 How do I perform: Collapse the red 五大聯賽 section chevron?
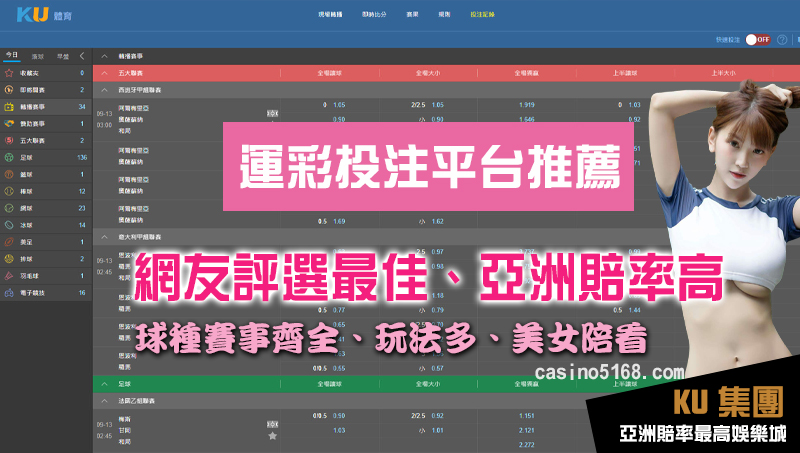(x=104, y=73)
